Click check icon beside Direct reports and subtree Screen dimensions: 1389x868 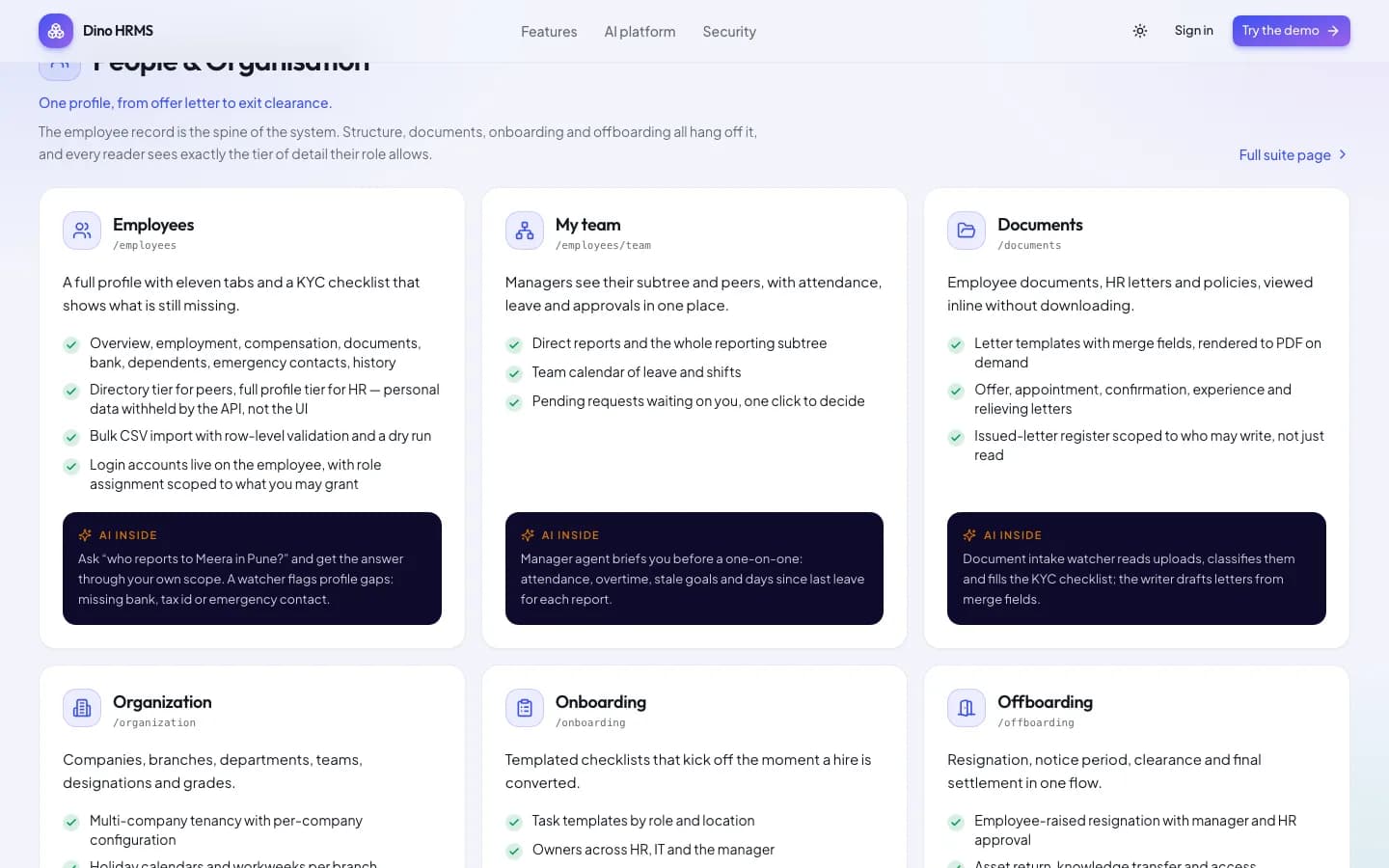click(514, 344)
